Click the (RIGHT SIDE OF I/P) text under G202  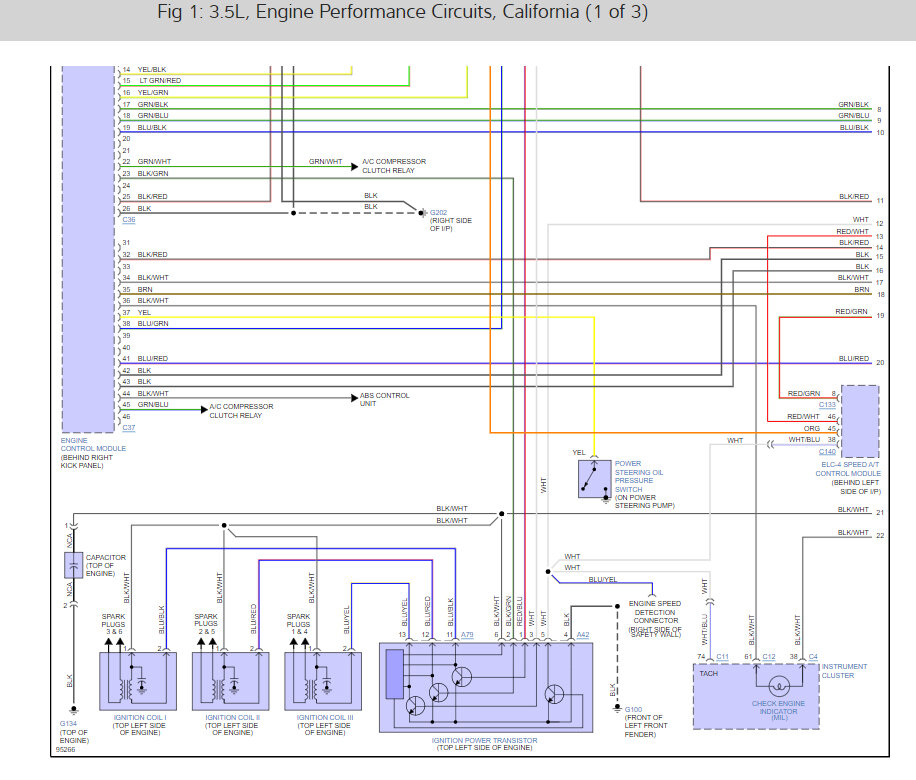(x=450, y=224)
